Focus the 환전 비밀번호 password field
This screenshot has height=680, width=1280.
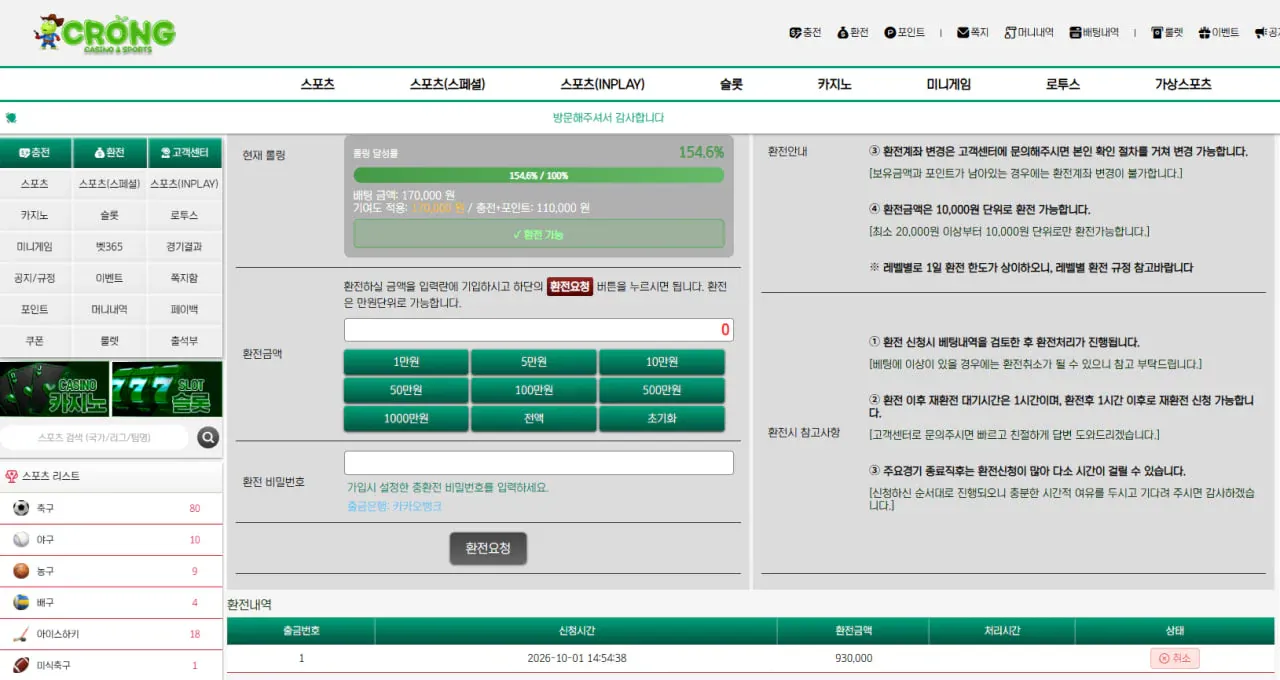click(x=538, y=463)
